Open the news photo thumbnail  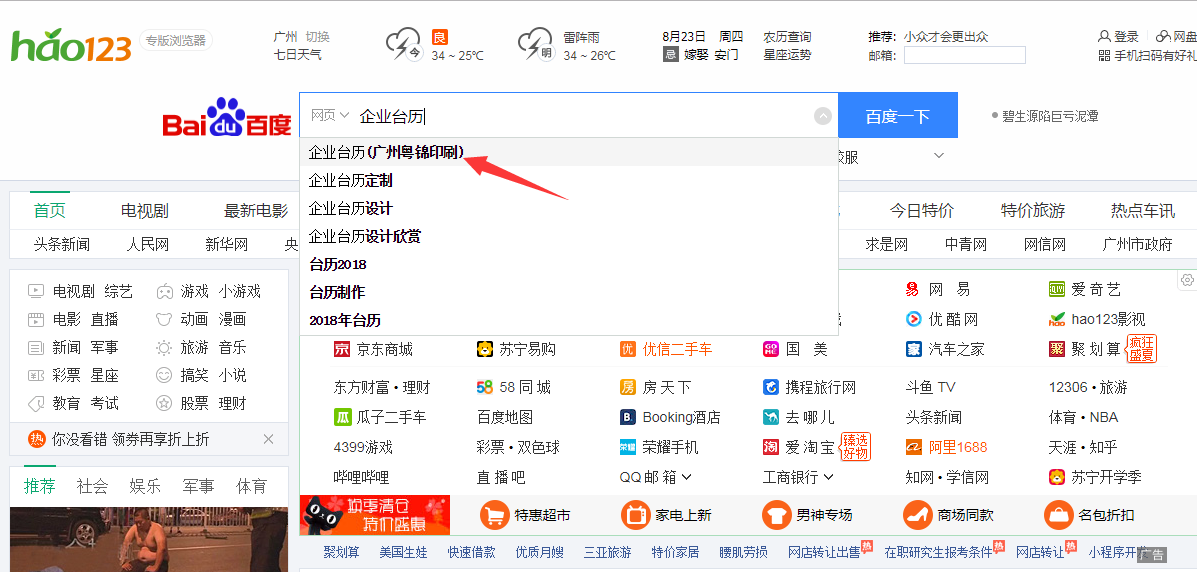[149, 539]
